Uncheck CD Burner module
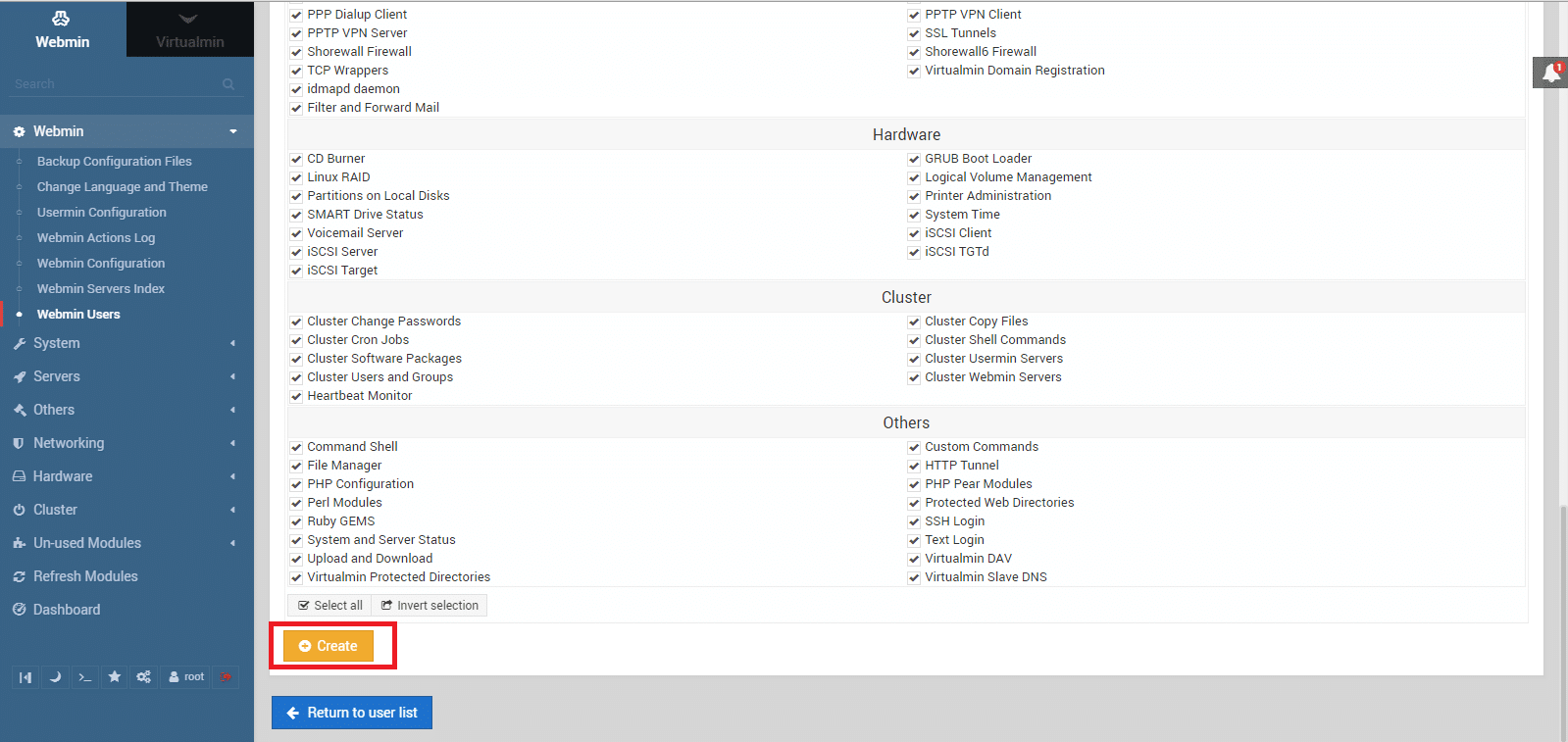The height and width of the screenshot is (742, 1568). [296, 159]
